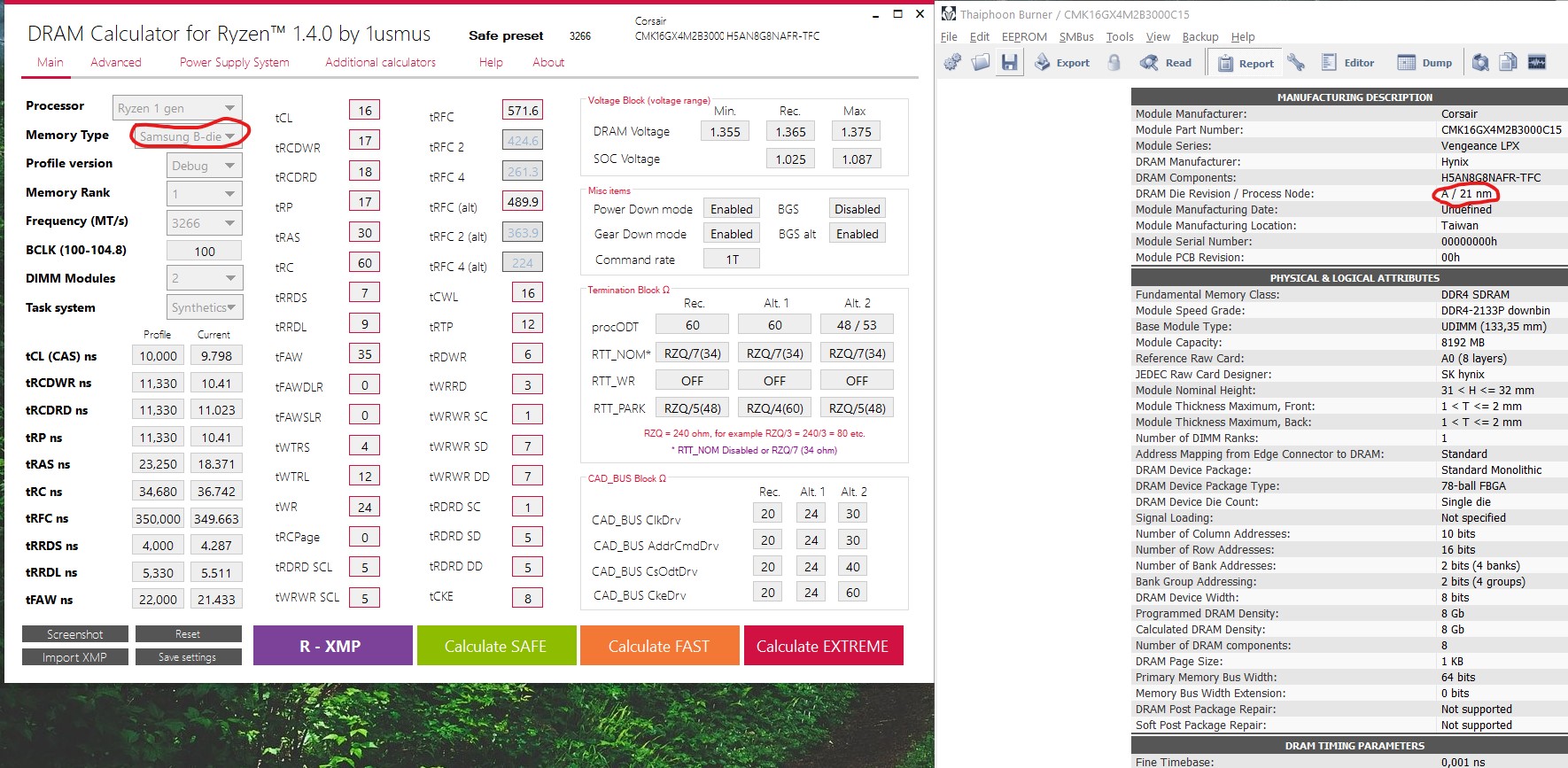This screenshot has width=1568, height=768.
Task: Click the Screenshot button
Action: click(75, 634)
